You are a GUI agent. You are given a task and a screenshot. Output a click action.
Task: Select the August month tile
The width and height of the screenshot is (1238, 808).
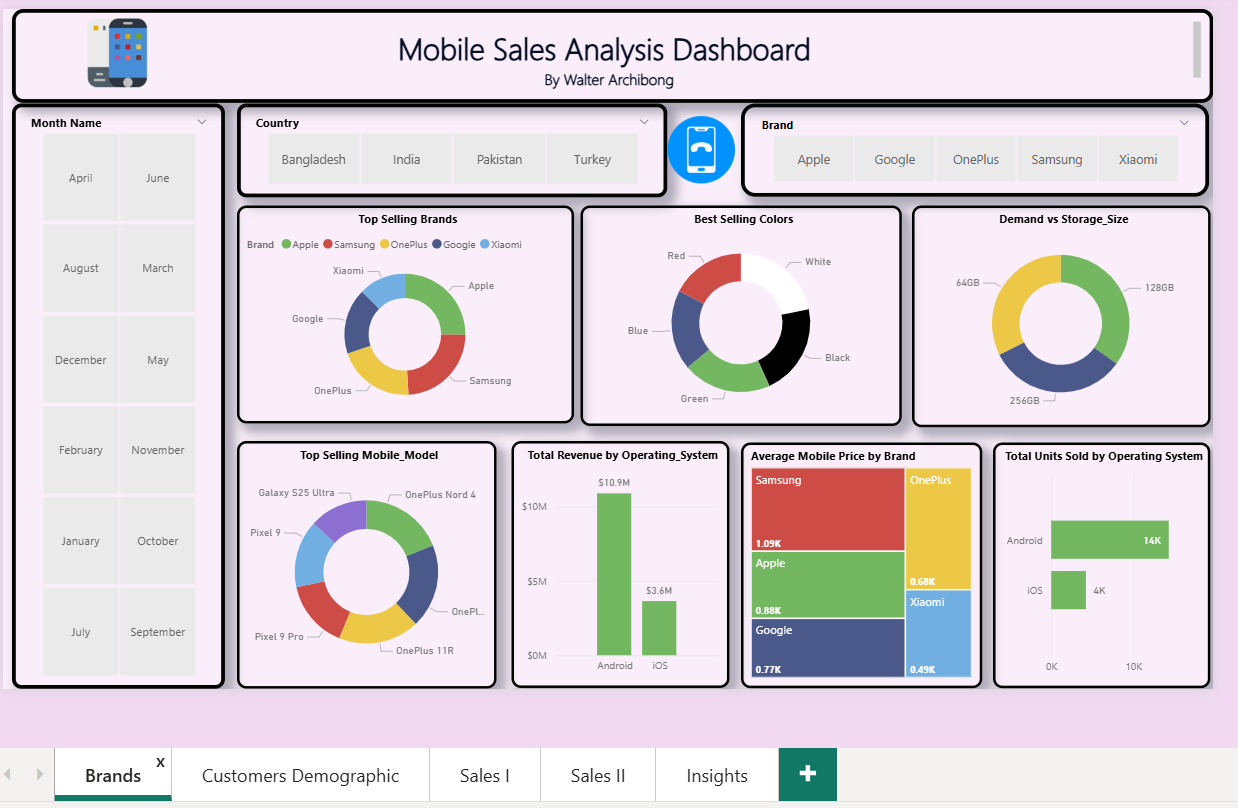(81, 268)
